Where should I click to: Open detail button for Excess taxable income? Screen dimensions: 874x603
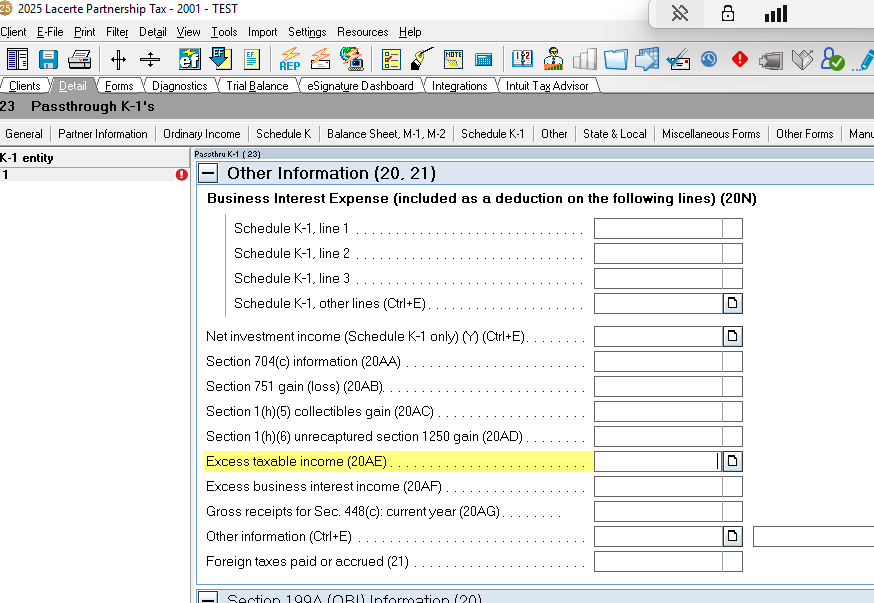tap(733, 461)
